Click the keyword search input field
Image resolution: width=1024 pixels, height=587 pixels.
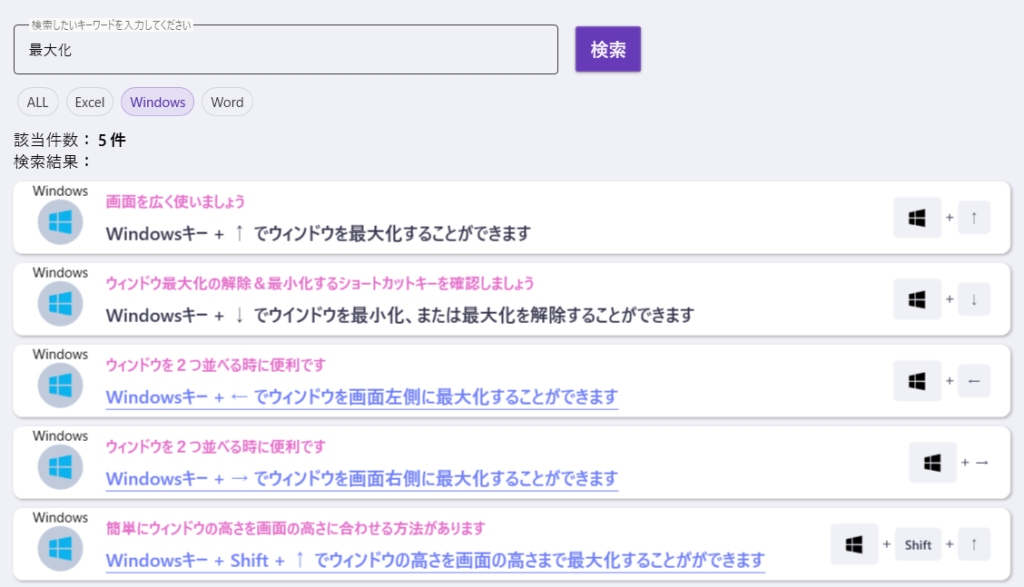(286, 50)
